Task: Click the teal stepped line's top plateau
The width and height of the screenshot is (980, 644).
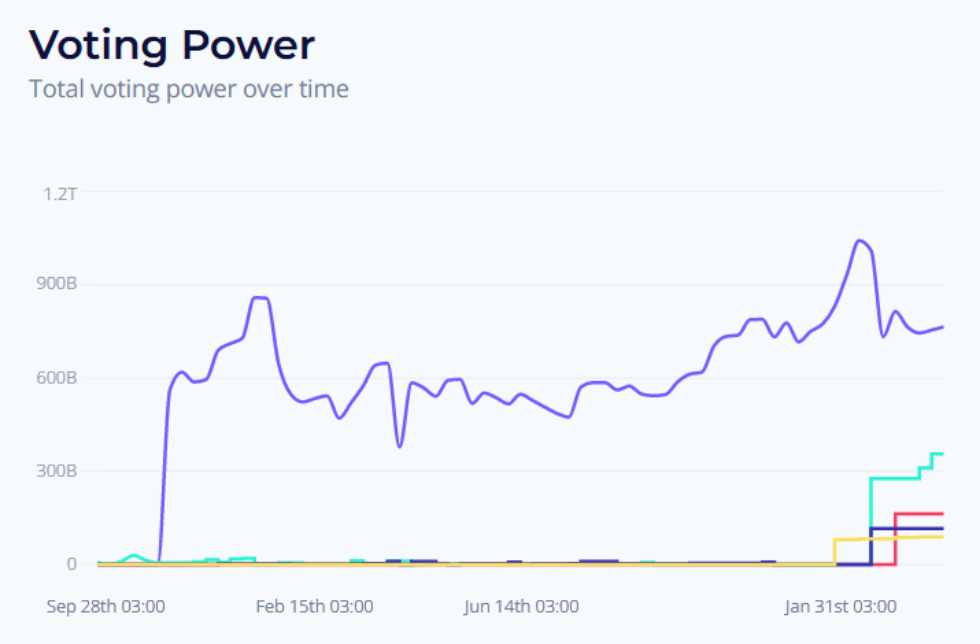Action: (938, 453)
